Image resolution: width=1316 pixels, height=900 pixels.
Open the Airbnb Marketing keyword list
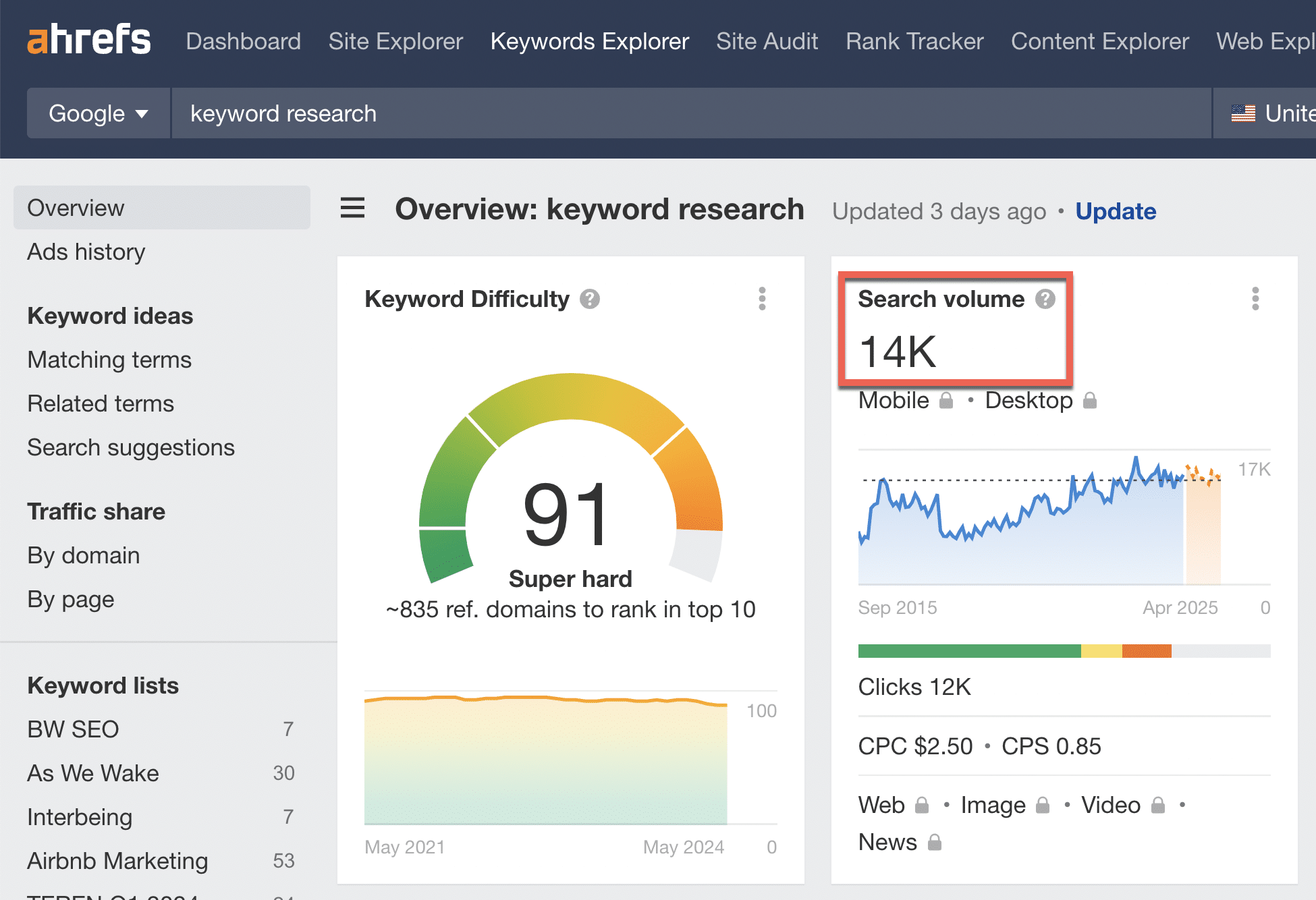117,861
